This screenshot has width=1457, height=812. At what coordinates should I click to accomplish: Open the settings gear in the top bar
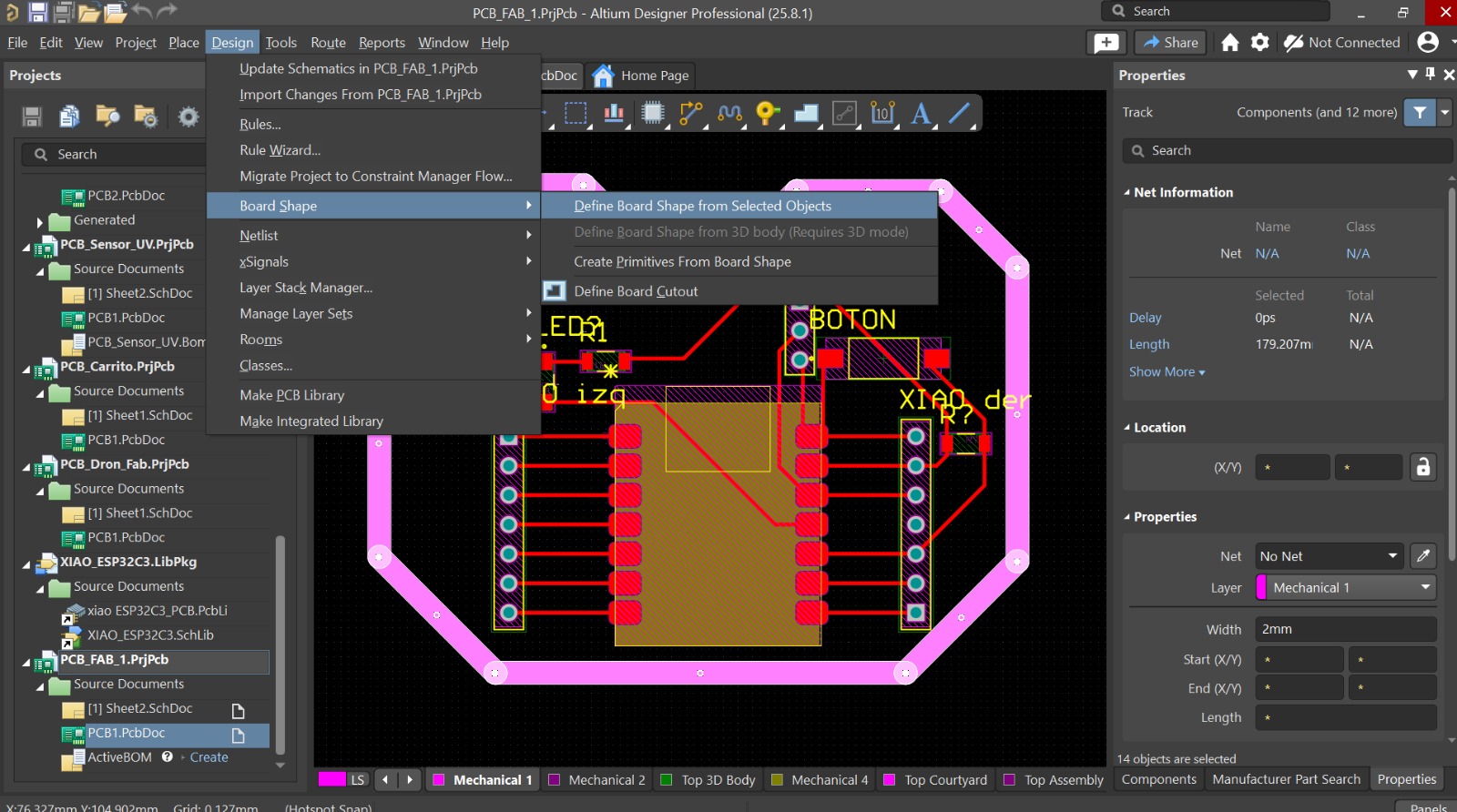point(1260,43)
